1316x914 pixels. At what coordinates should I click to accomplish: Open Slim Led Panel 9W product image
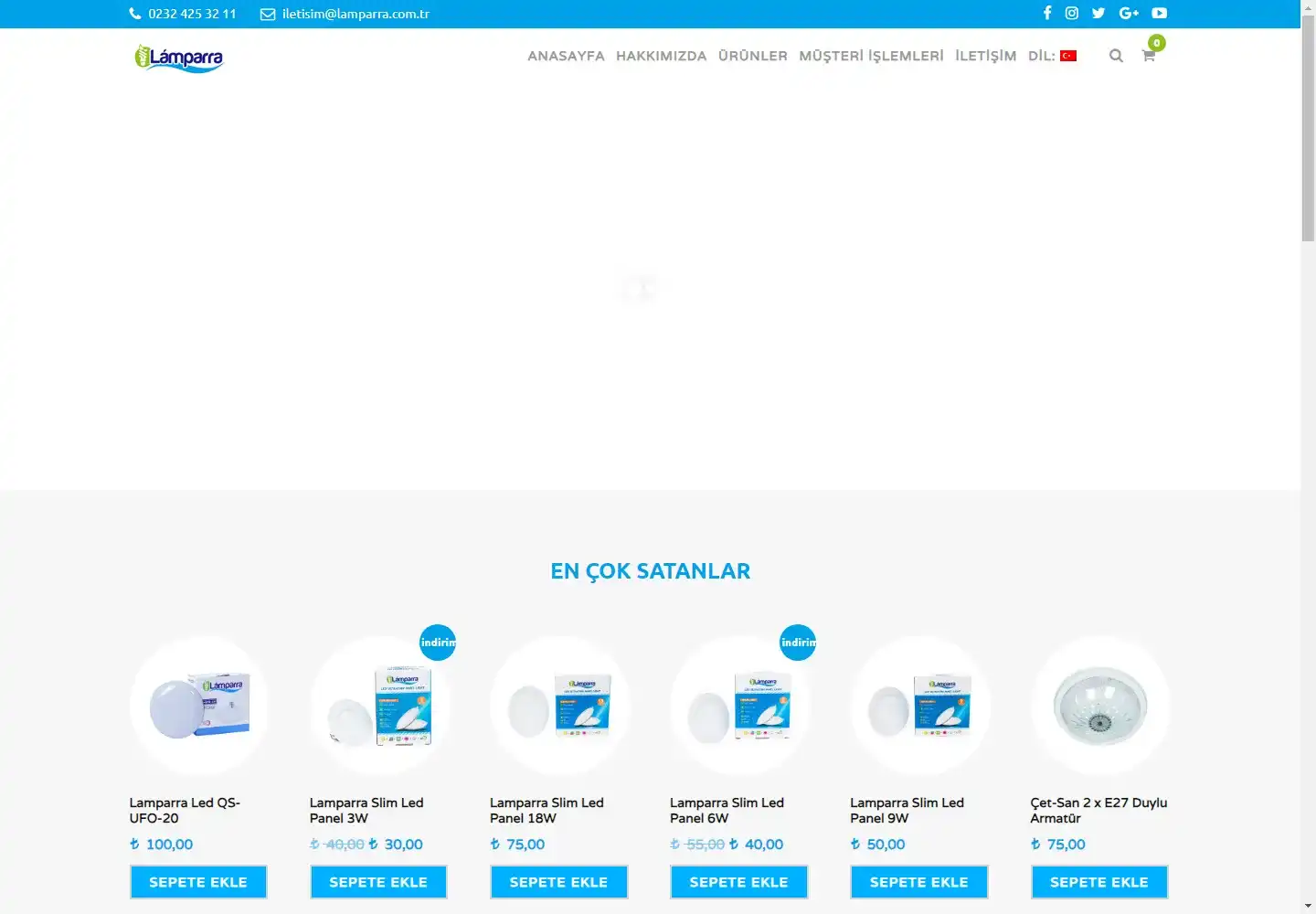(x=918, y=707)
